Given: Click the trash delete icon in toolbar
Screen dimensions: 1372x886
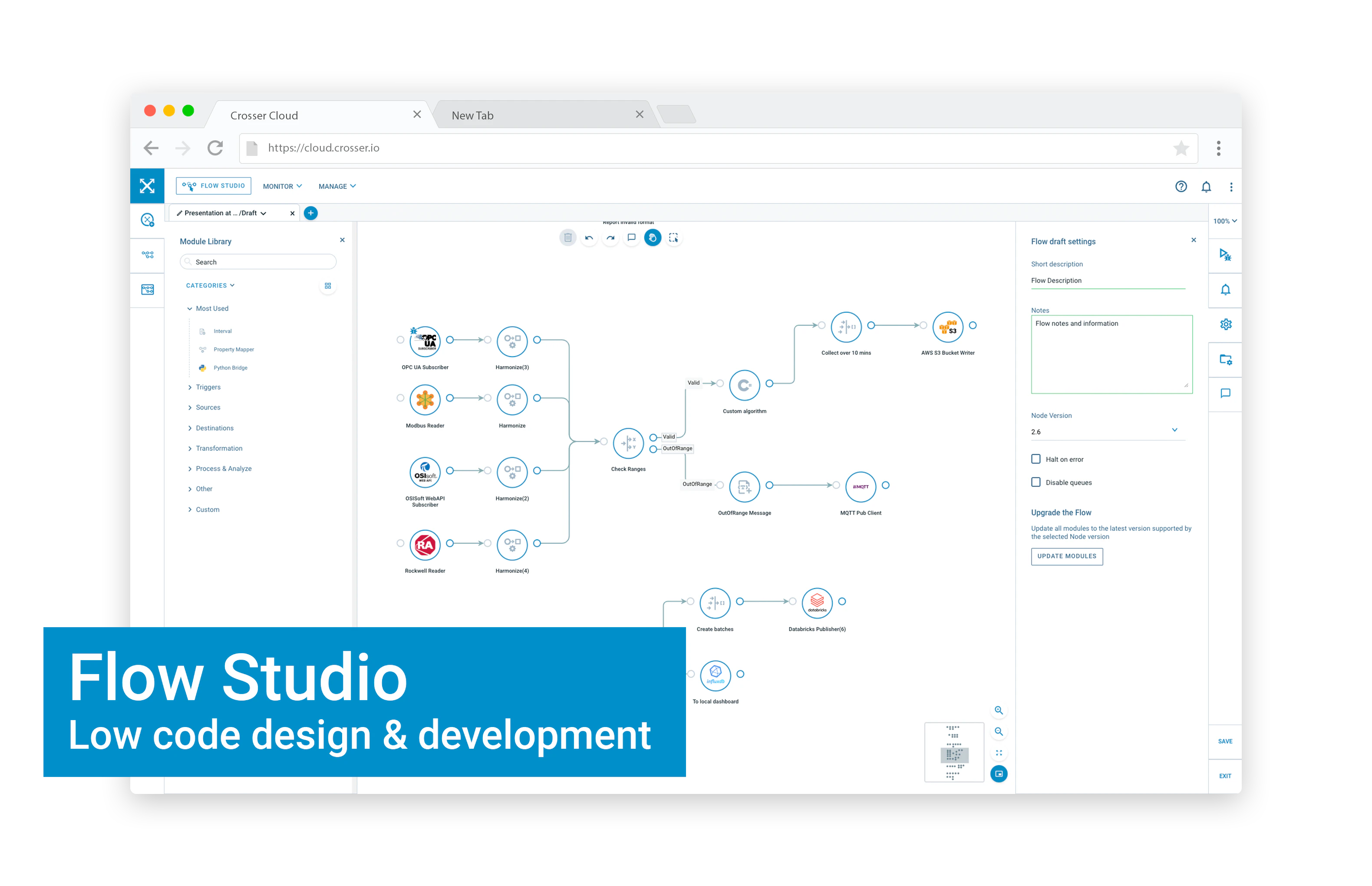Looking at the screenshot, I should (567, 238).
